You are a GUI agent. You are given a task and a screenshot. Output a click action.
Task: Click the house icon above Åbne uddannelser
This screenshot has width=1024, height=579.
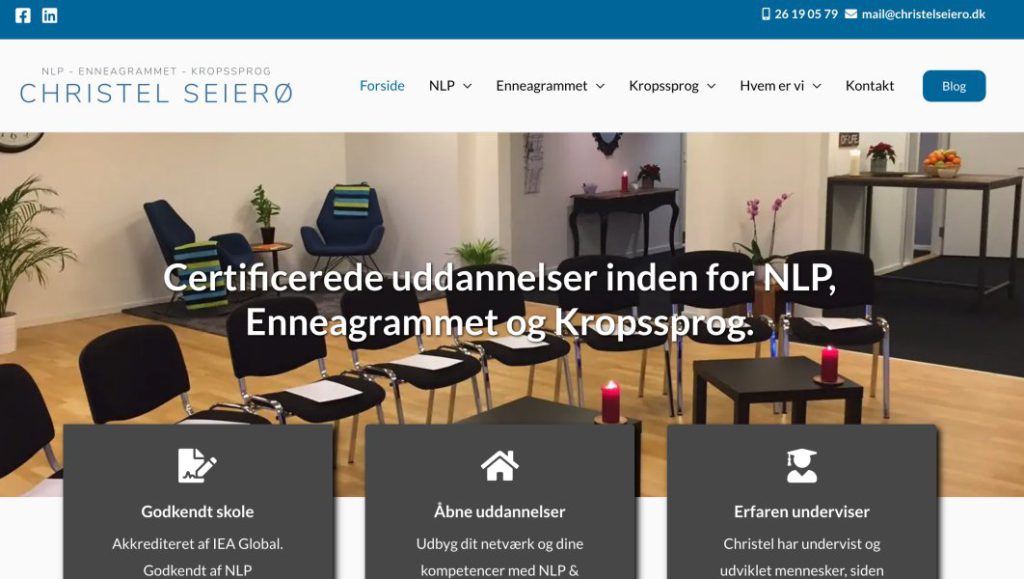point(500,465)
